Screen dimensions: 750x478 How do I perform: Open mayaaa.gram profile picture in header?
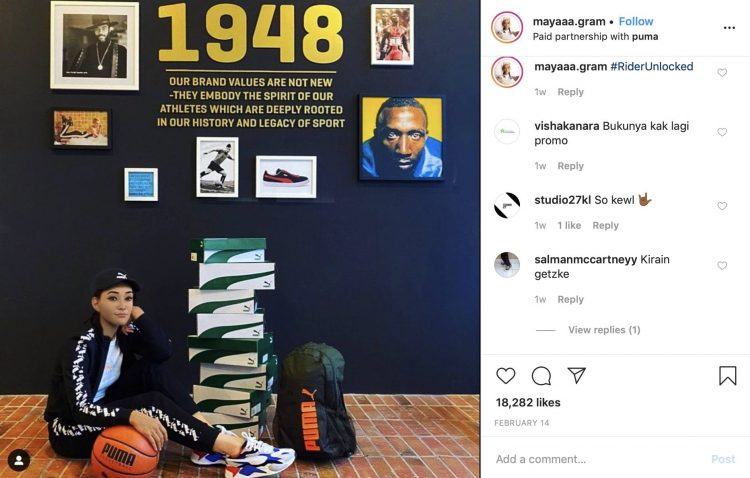[507, 27]
